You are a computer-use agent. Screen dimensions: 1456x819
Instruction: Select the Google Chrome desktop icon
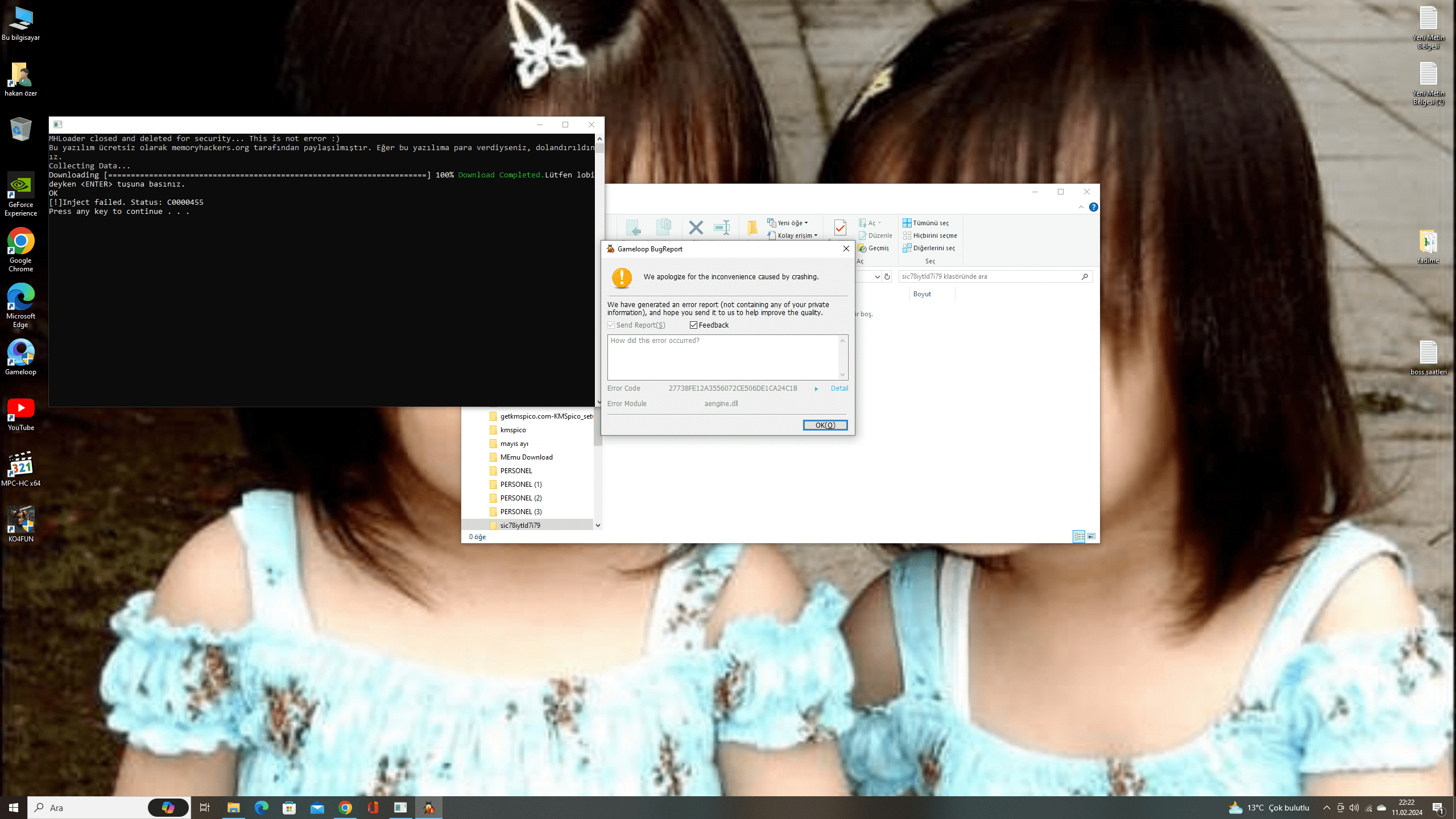[21, 250]
